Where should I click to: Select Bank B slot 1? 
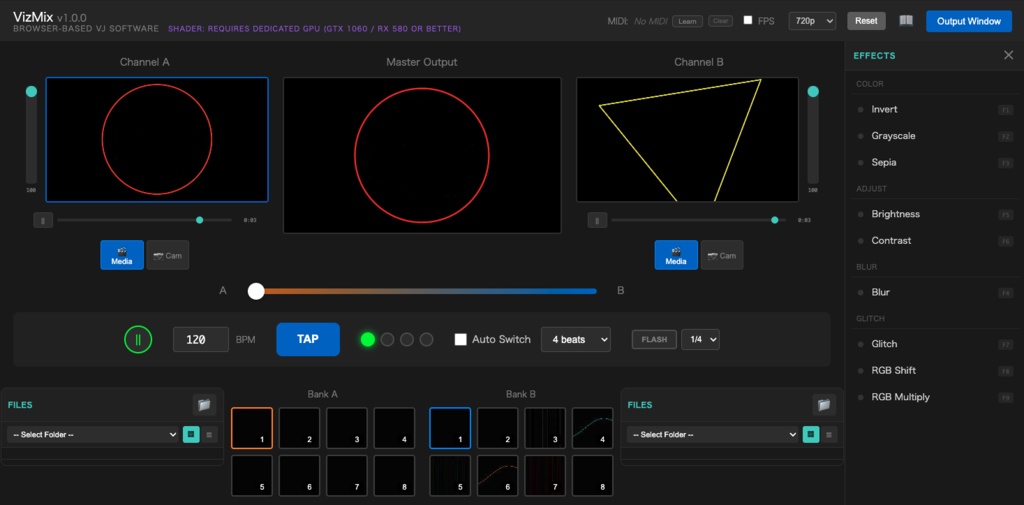[x=450, y=428]
